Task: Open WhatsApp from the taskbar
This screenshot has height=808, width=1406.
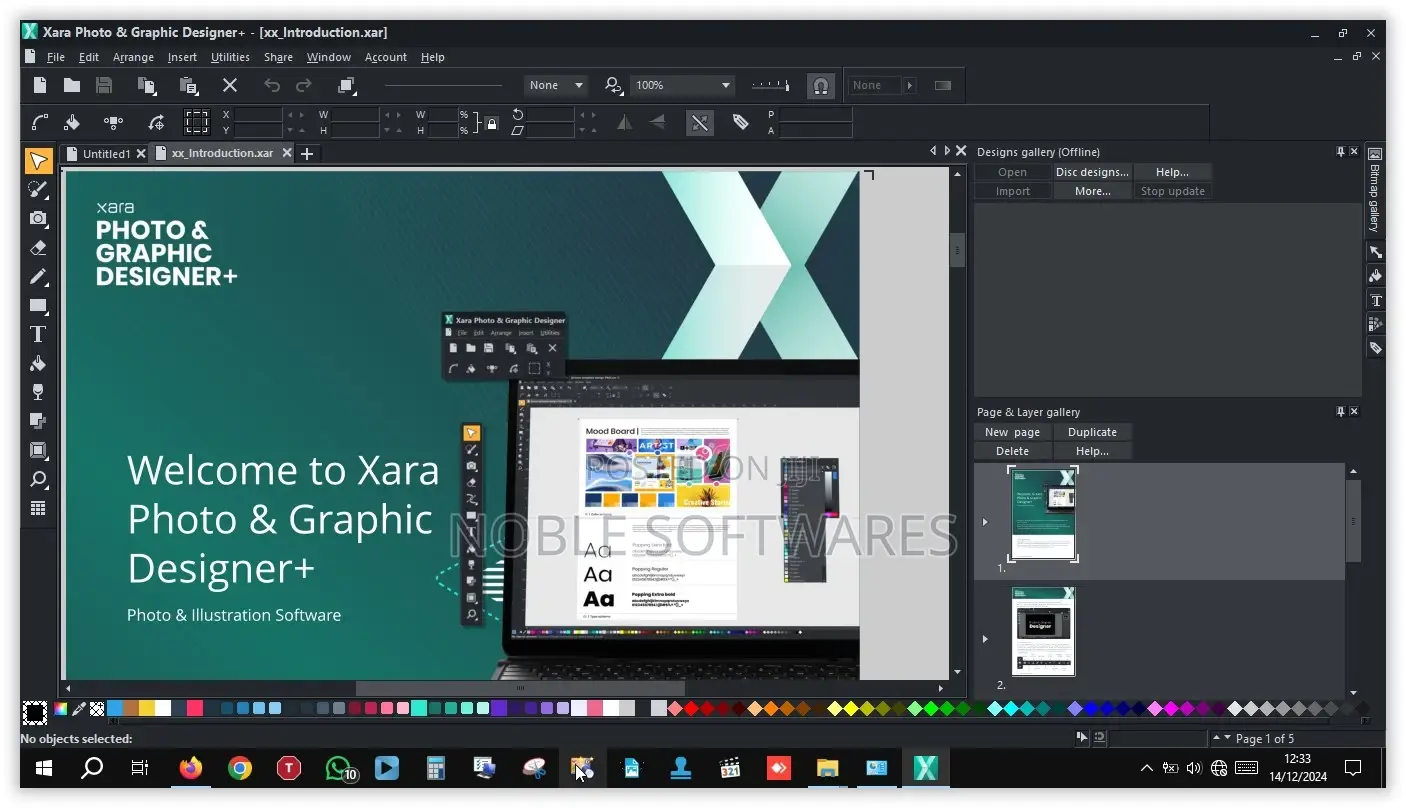Action: pos(339,768)
